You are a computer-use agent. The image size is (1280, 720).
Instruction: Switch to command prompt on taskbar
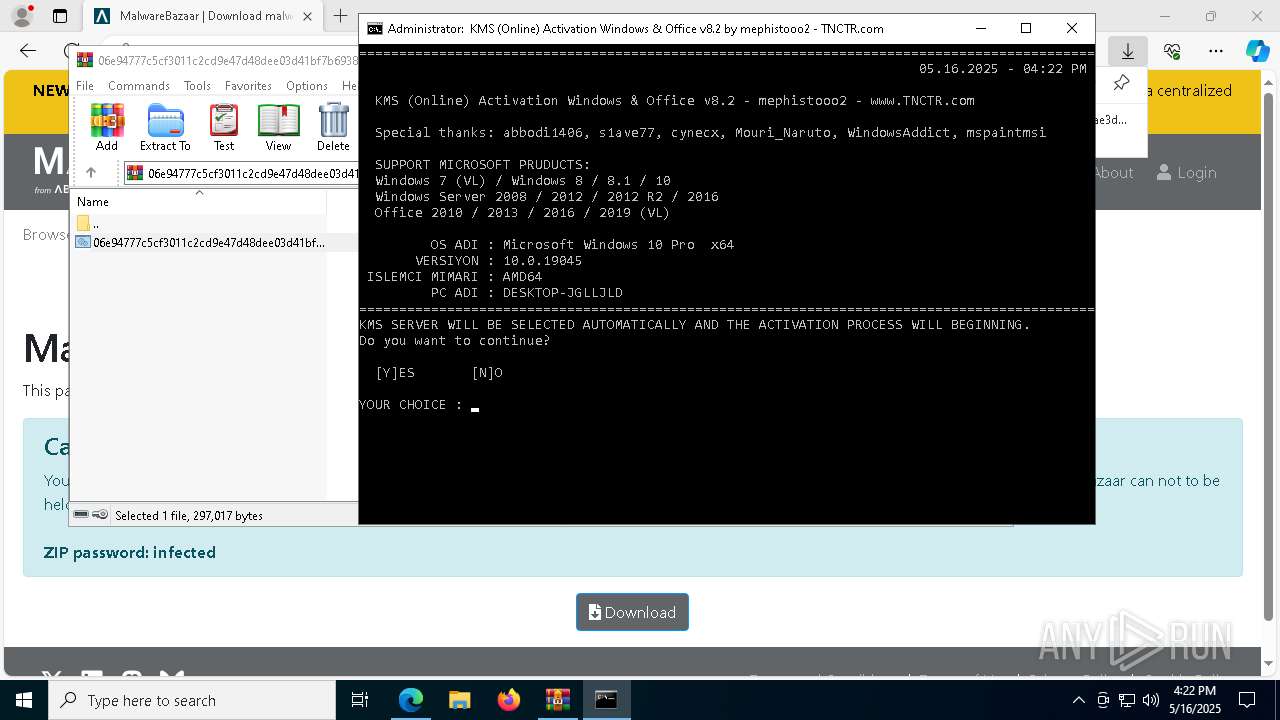pyautogui.click(x=606, y=700)
